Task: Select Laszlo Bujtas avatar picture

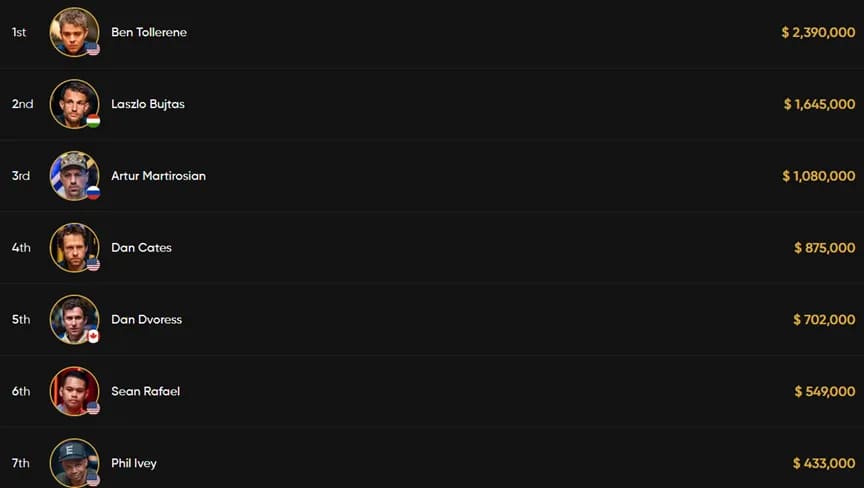Action: pos(74,104)
